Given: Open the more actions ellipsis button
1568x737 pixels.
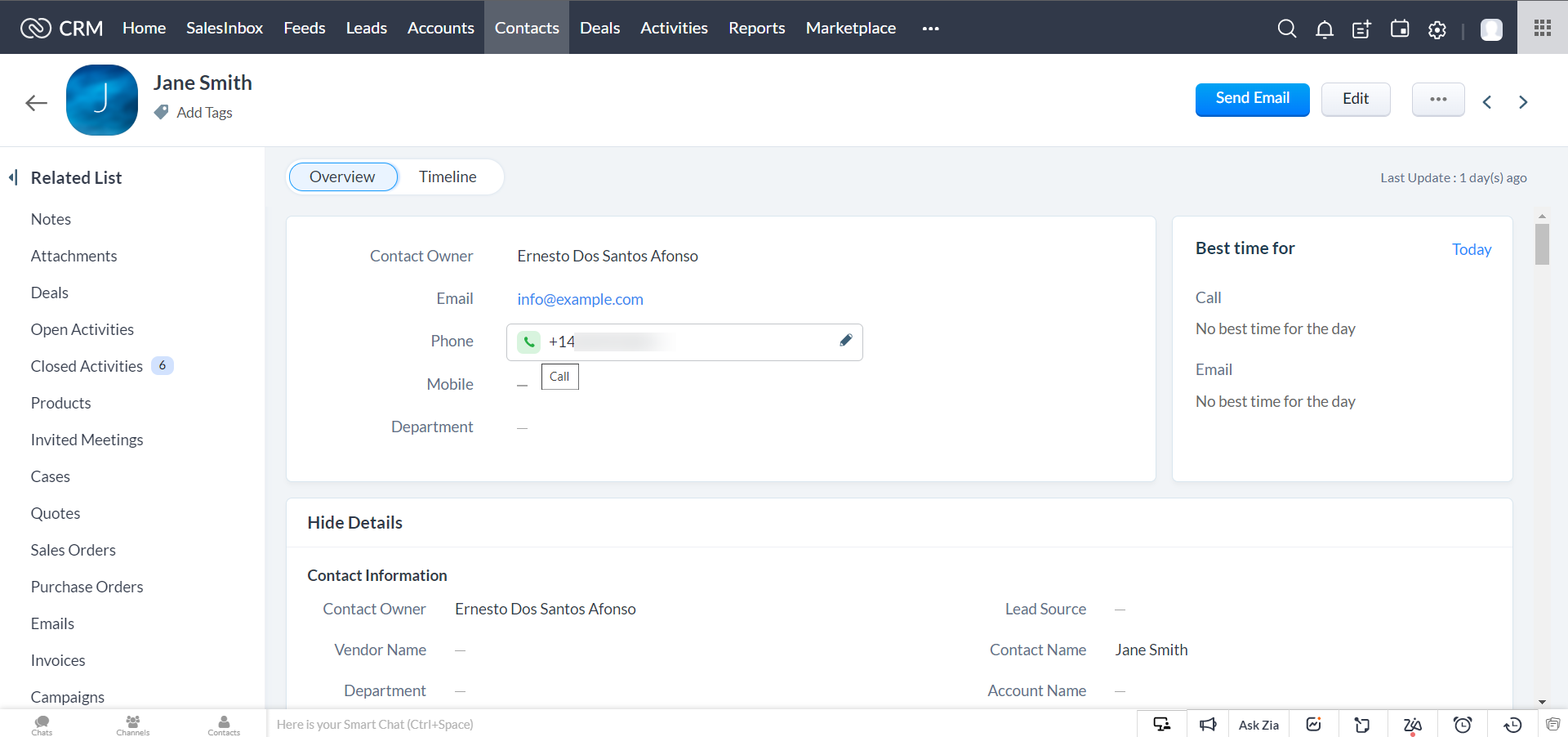Looking at the screenshot, I should 1438,99.
